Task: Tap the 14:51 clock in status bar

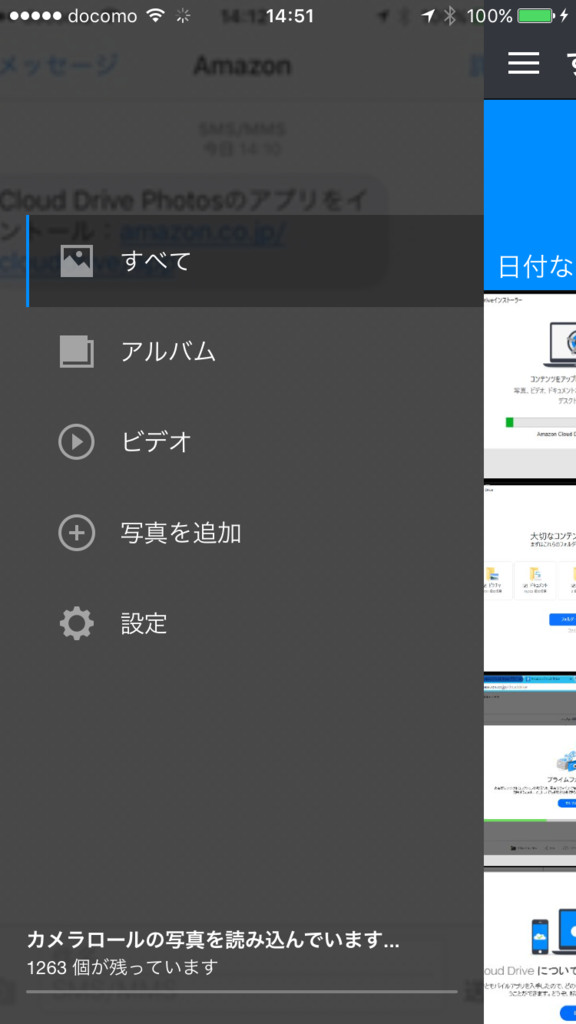Action: (x=290, y=16)
